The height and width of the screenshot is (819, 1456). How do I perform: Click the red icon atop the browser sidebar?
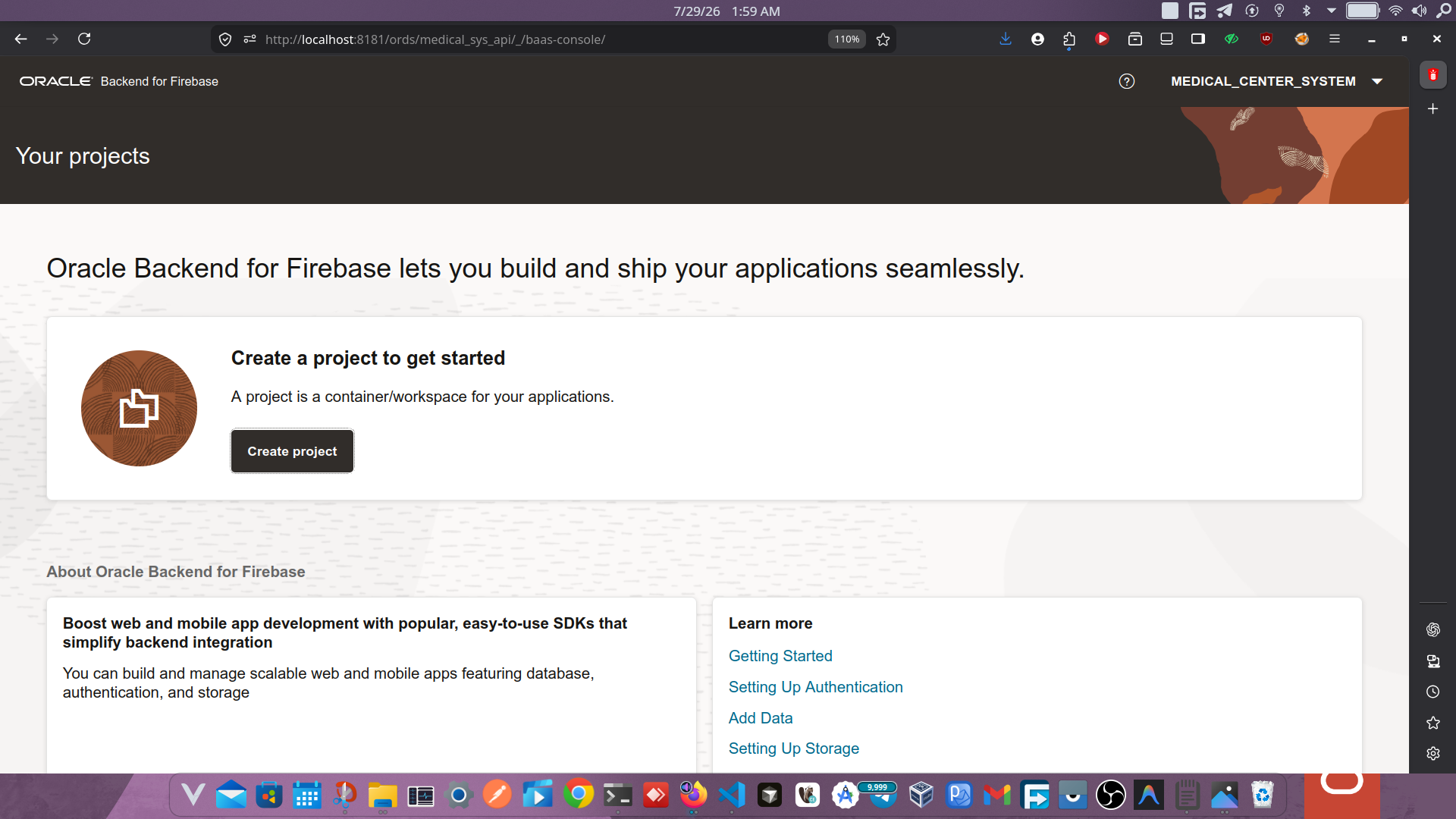click(1432, 75)
